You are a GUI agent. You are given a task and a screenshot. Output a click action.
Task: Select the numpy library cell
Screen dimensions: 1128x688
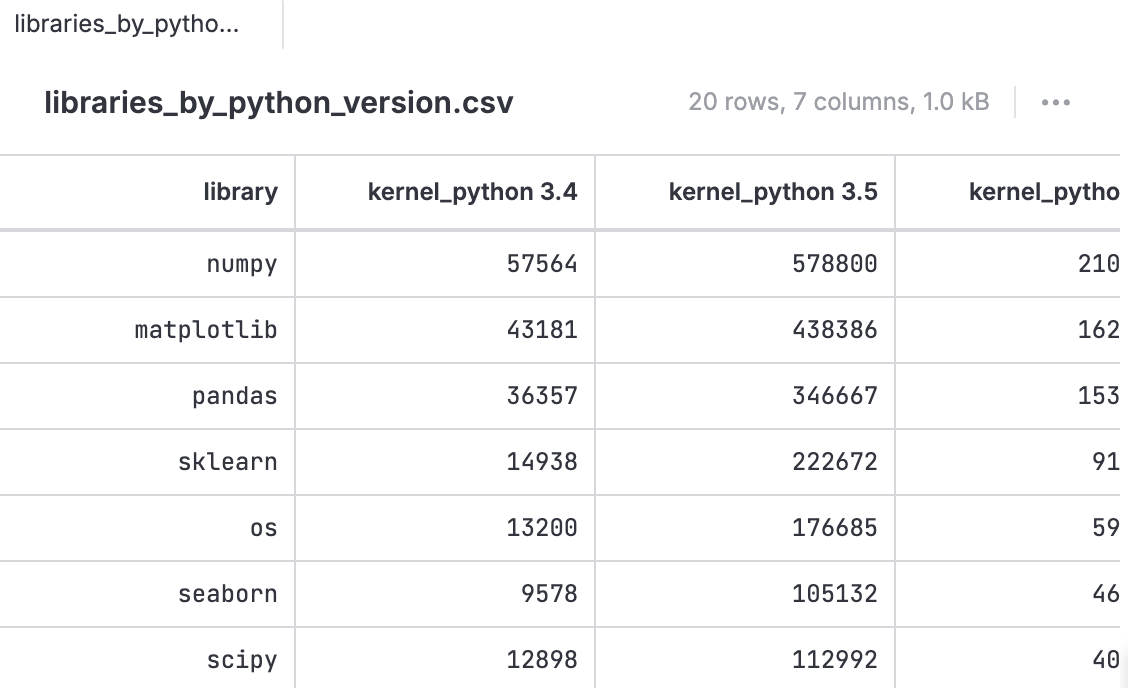tap(241, 264)
